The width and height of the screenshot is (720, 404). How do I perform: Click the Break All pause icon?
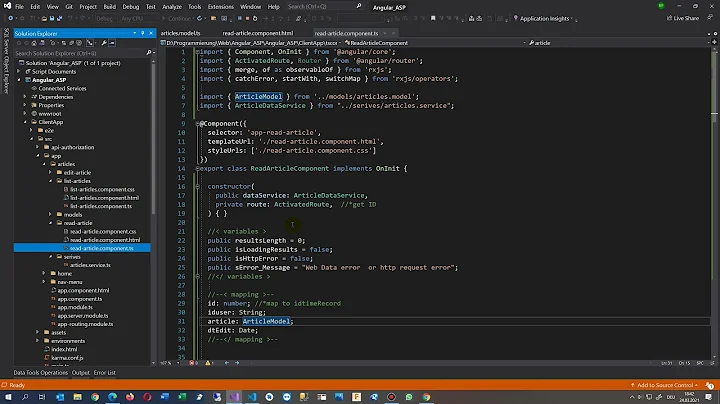pos(239,18)
